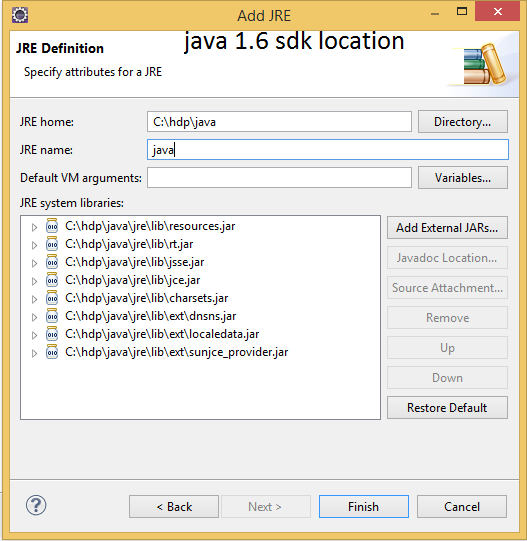Click the jsse.jar library jar icon

[x=52, y=262]
